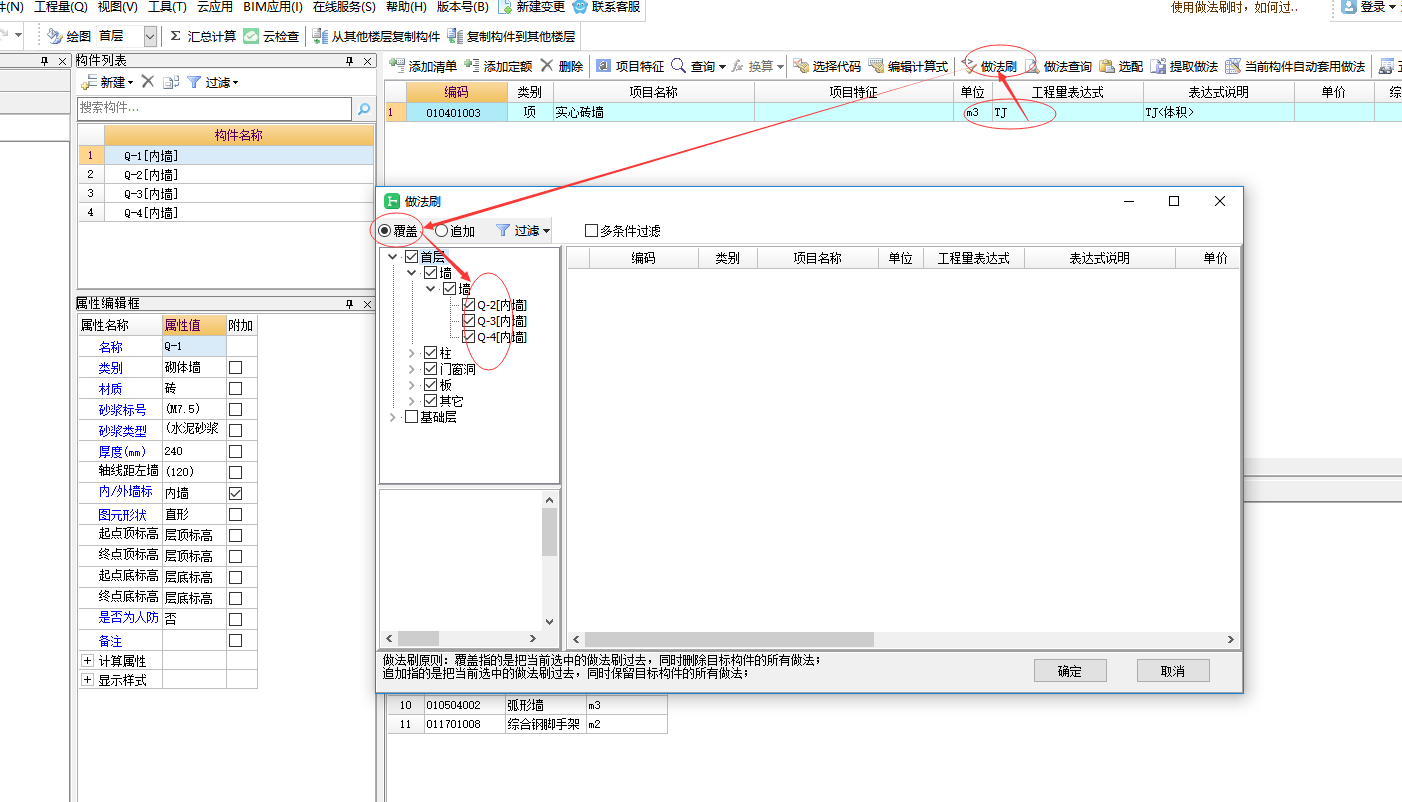Viewport: 1402px width, 802px height.
Task: Uncheck Q-4[内墙] in the tree
Action: [469, 337]
